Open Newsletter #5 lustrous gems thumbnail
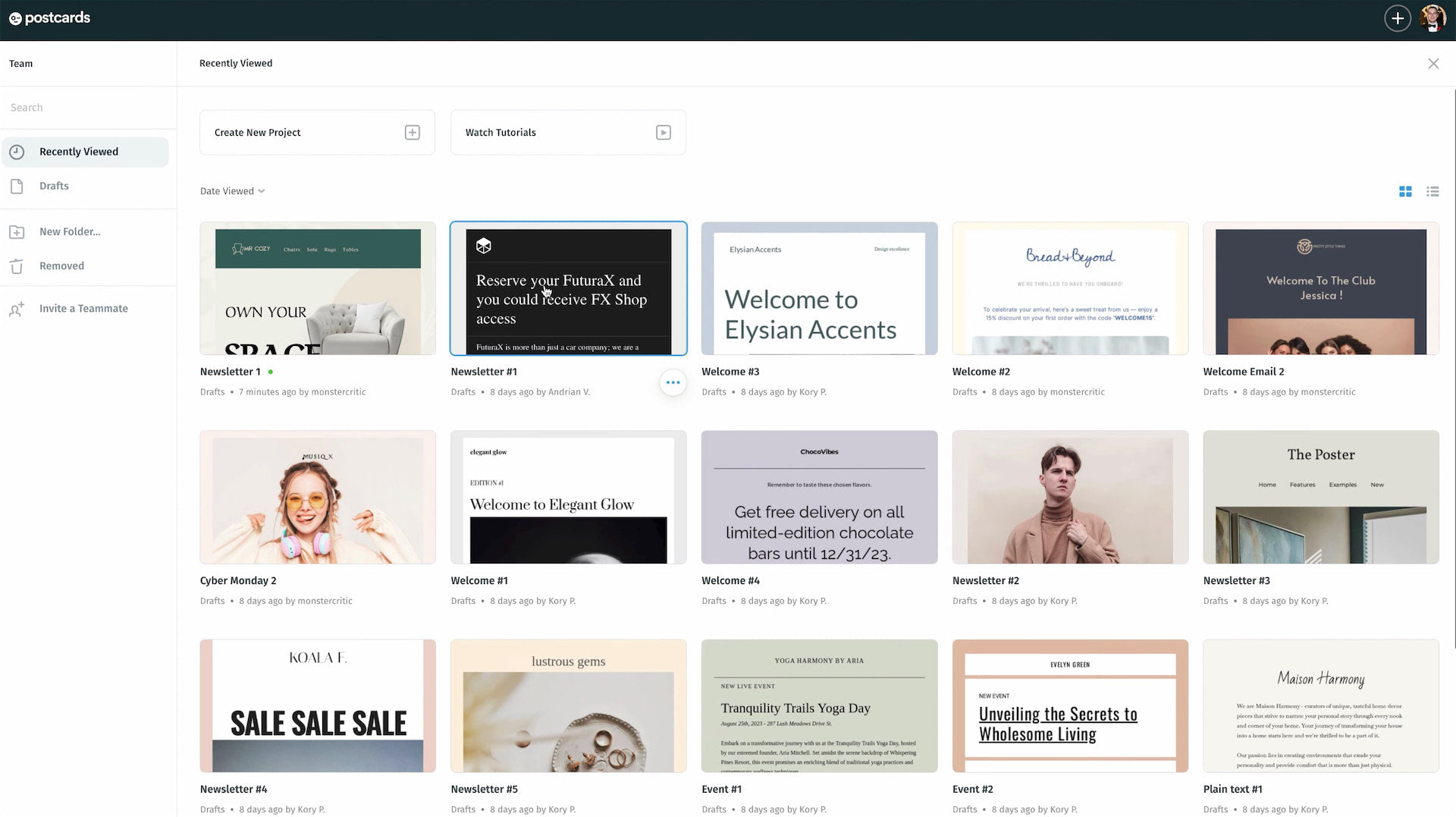Viewport: 1456px width, 817px height. (x=568, y=705)
